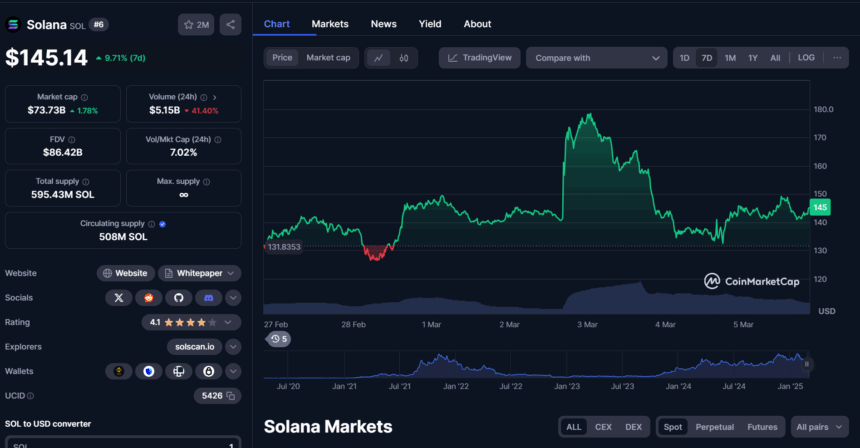
Task: Click the Solana logo icon
Action: pos(13,25)
